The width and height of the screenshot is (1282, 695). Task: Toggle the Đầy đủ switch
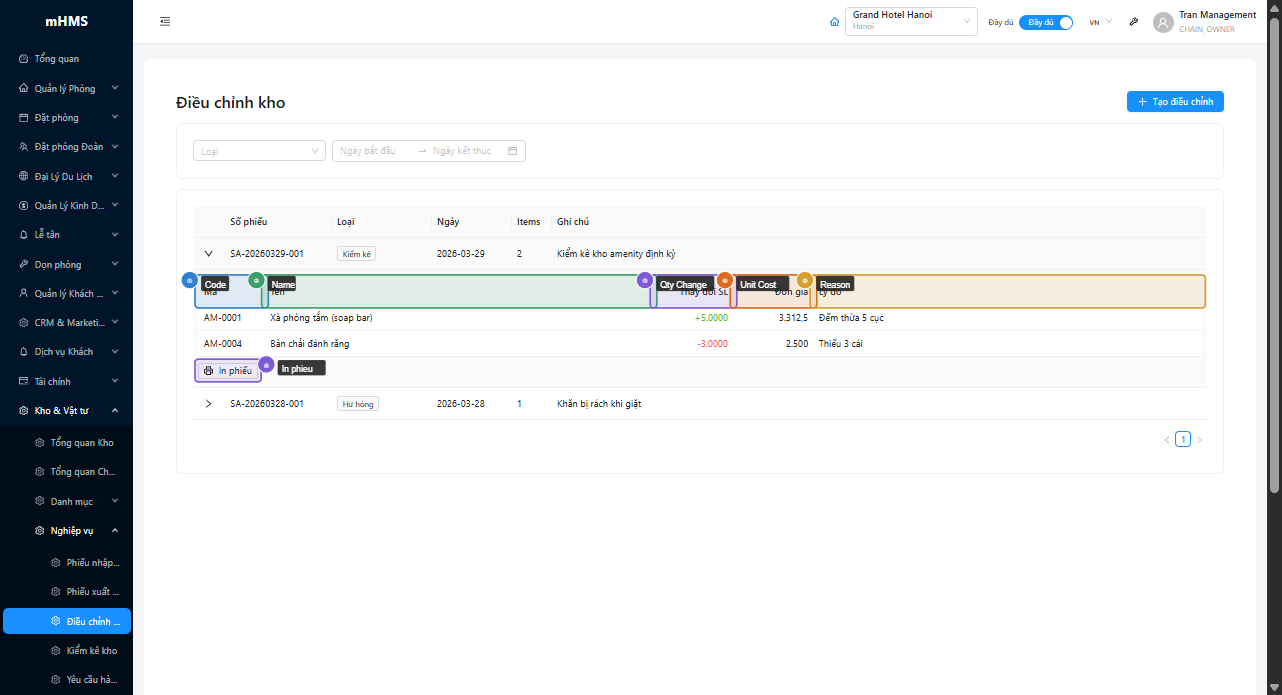[x=1046, y=22]
